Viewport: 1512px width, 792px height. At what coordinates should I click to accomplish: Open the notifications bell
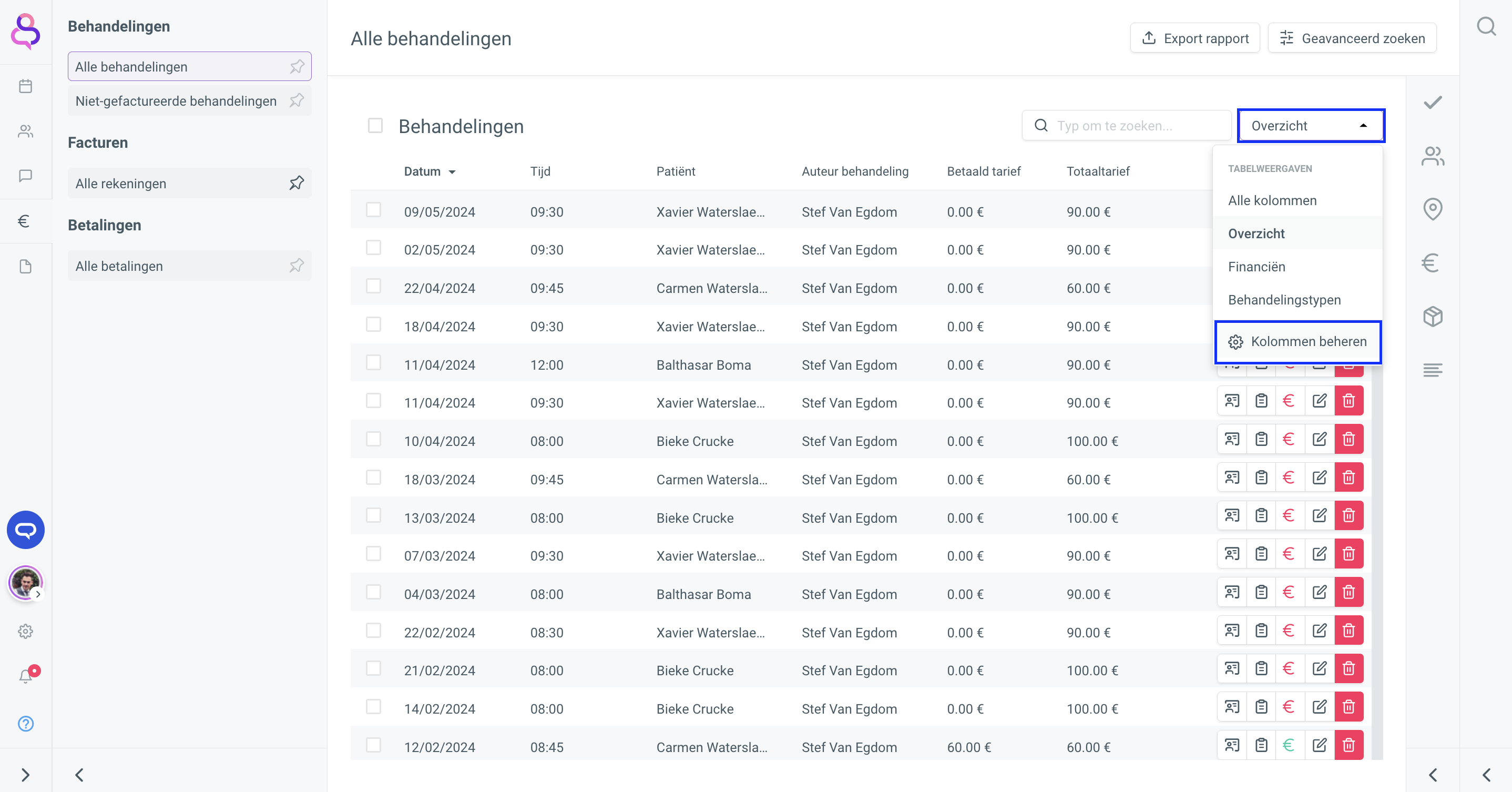pyautogui.click(x=25, y=676)
